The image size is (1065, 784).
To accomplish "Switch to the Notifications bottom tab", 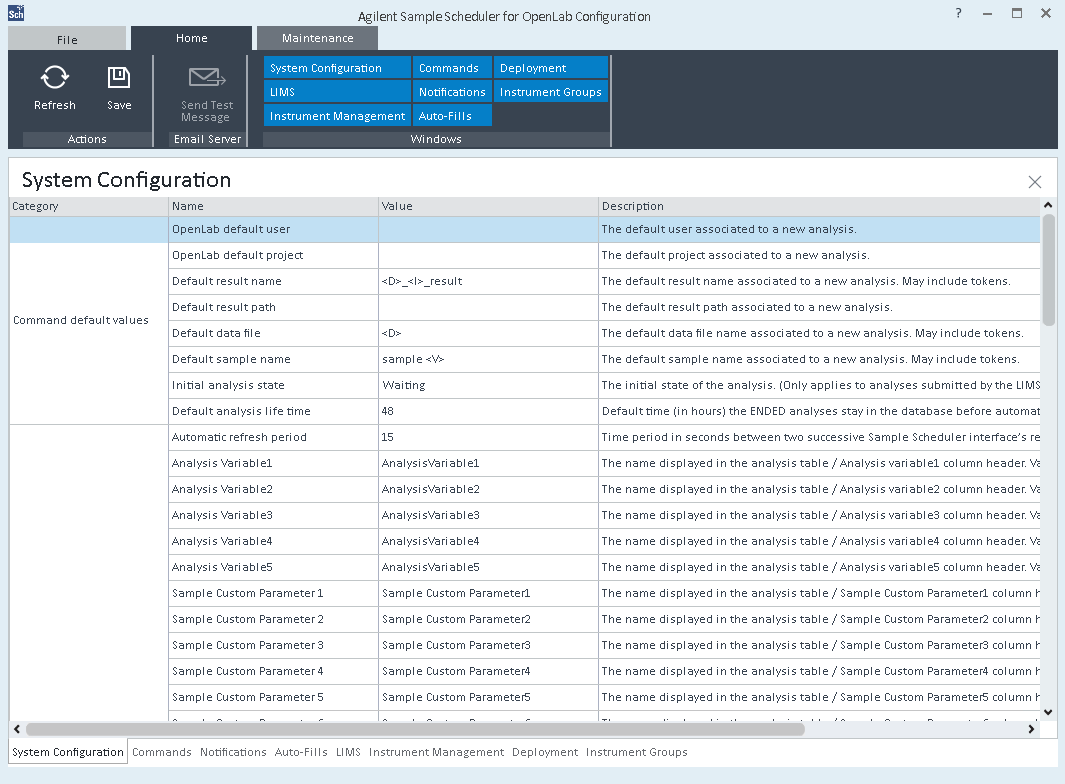I will (x=233, y=752).
